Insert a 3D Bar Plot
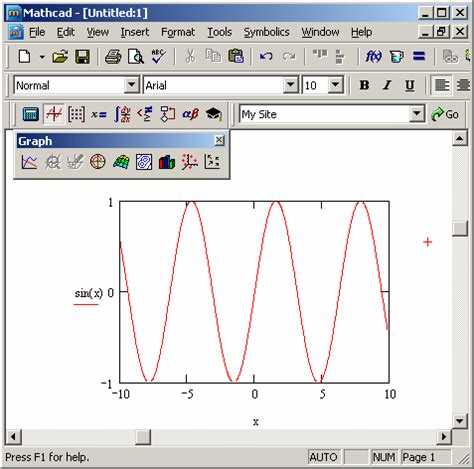474x469 pixels. pyautogui.click(x=167, y=162)
